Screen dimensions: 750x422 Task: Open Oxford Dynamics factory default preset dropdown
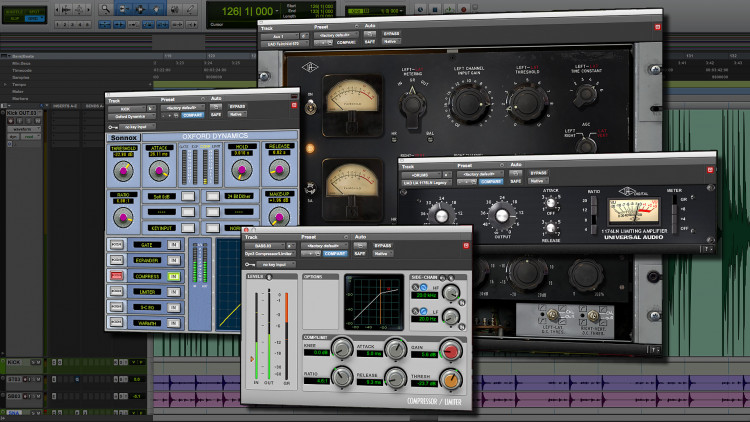click(x=184, y=108)
